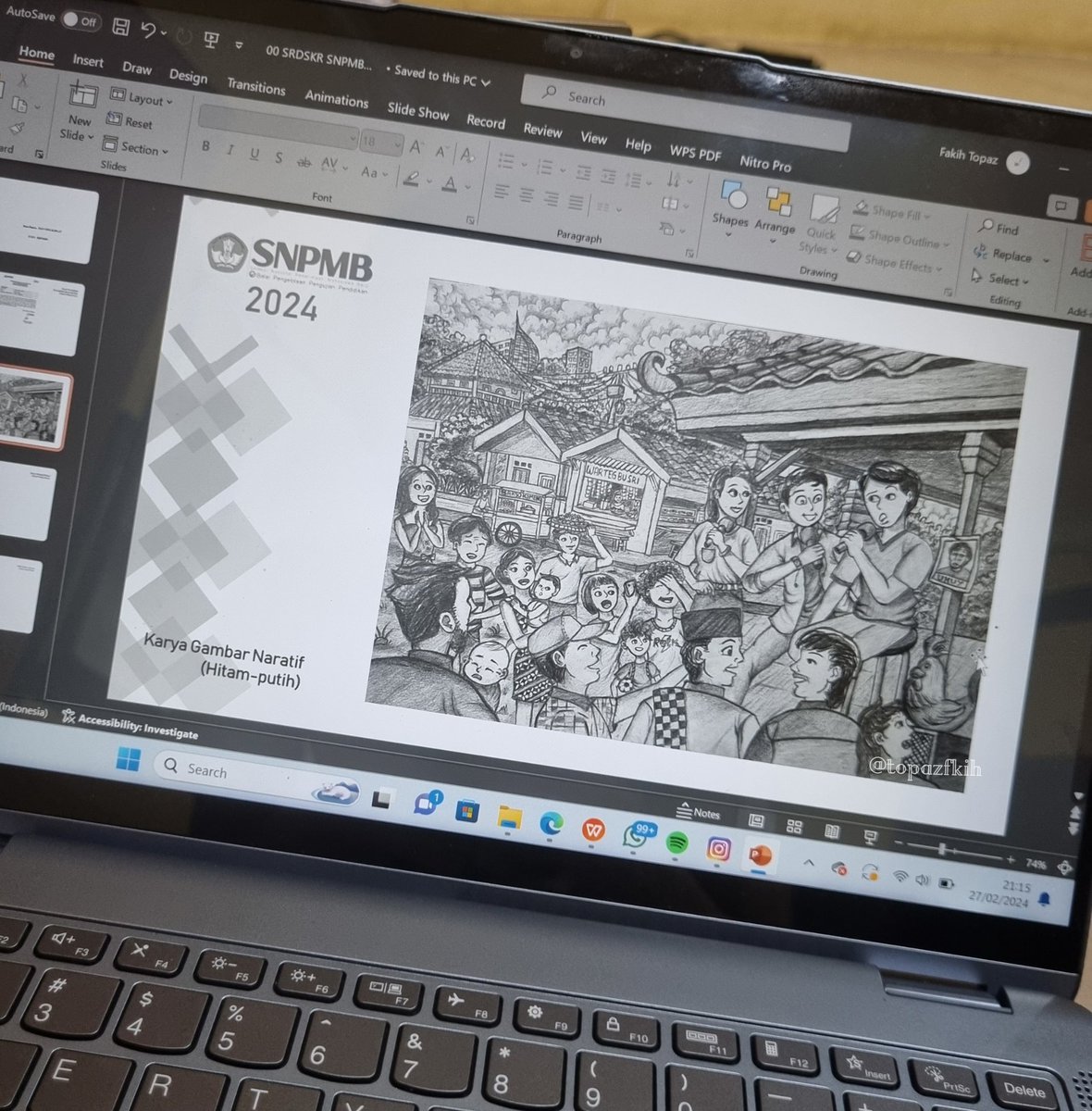Open the Animations tab
The height and width of the screenshot is (1111, 1092).
pyautogui.click(x=337, y=98)
